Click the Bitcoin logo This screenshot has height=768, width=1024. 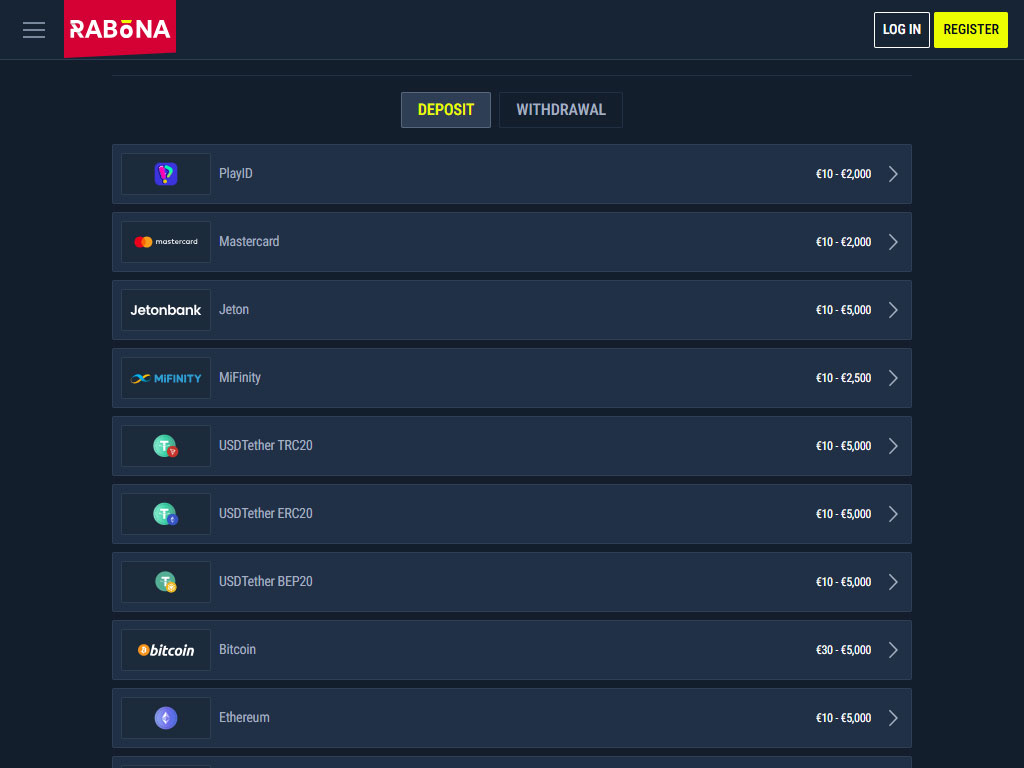click(166, 650)
